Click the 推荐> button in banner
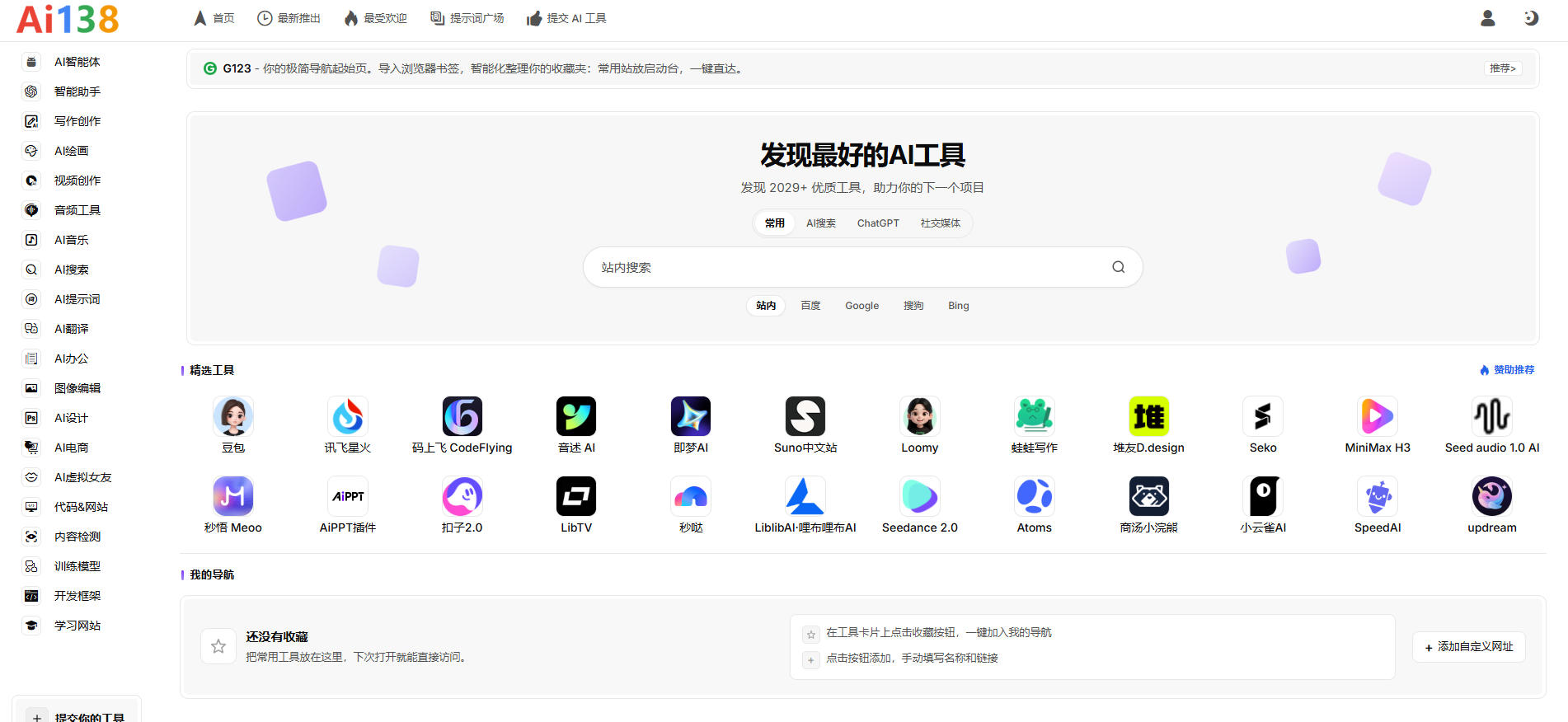1568x722 pixels. click(x=1503, y=68)
